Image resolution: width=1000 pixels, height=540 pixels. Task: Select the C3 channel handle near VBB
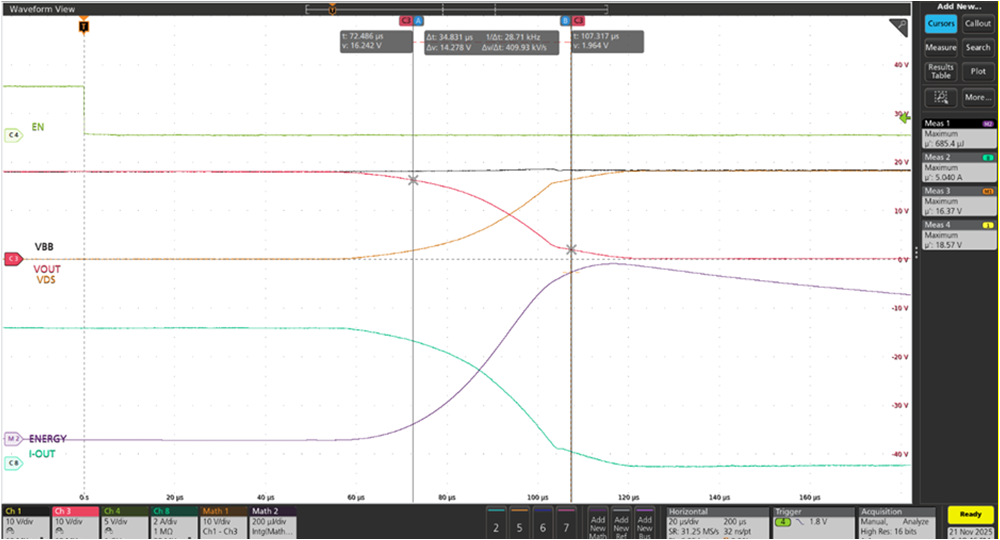pos(13,259)
